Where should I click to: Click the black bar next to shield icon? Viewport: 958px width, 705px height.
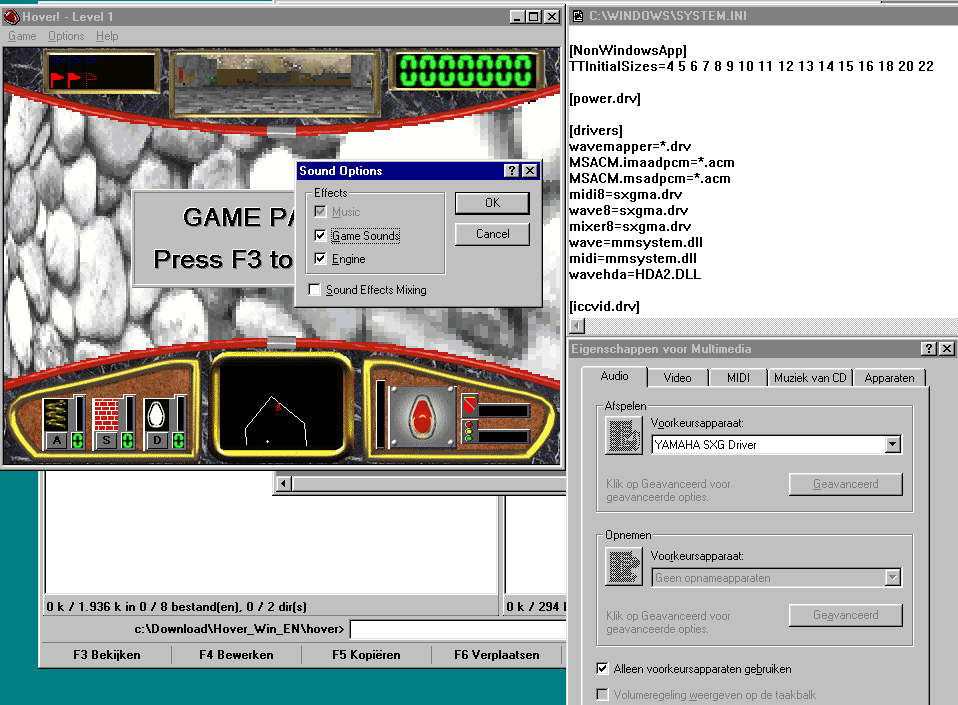503,411
